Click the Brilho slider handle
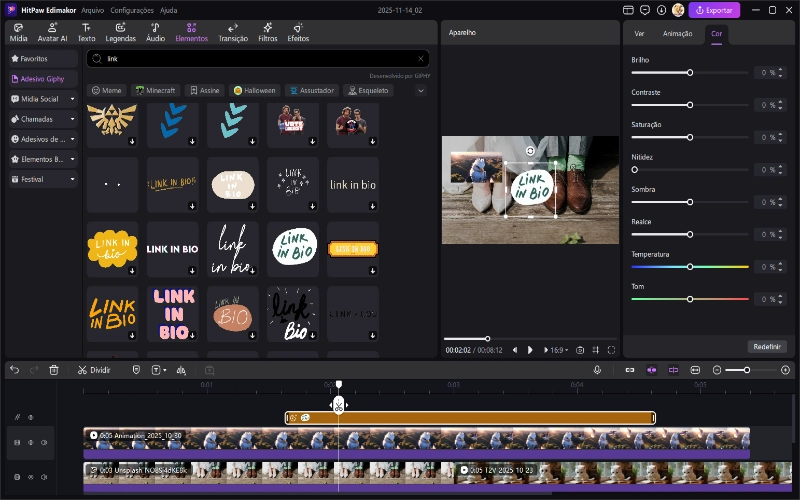This screenshot has width=800, height=500. (690, 73)
